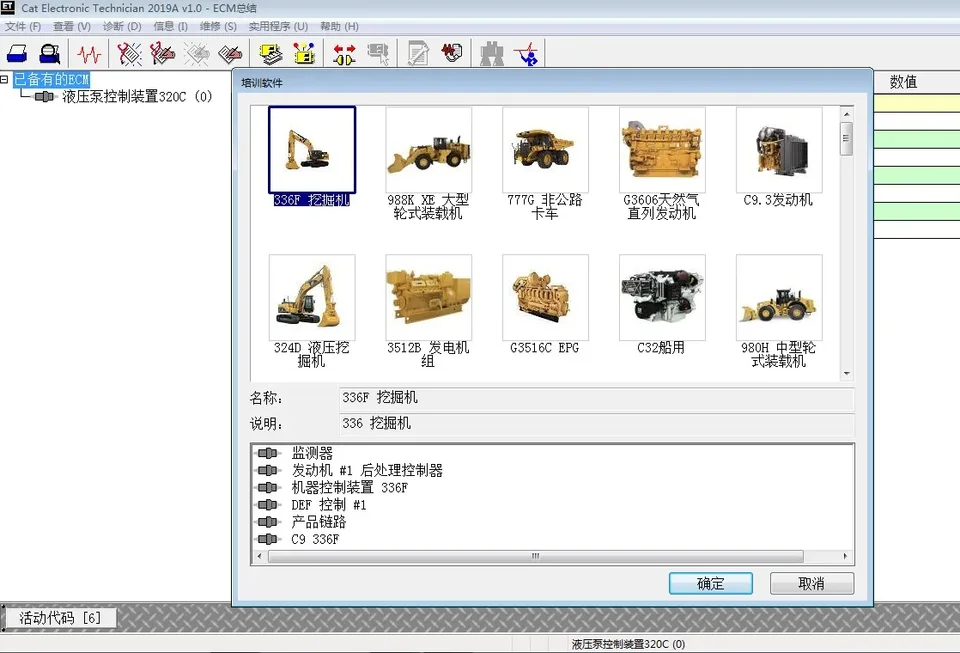Select the 988K XE 大型轮式装载机 thumbnail
960x653 pixels.
click(x=429, y=150)
